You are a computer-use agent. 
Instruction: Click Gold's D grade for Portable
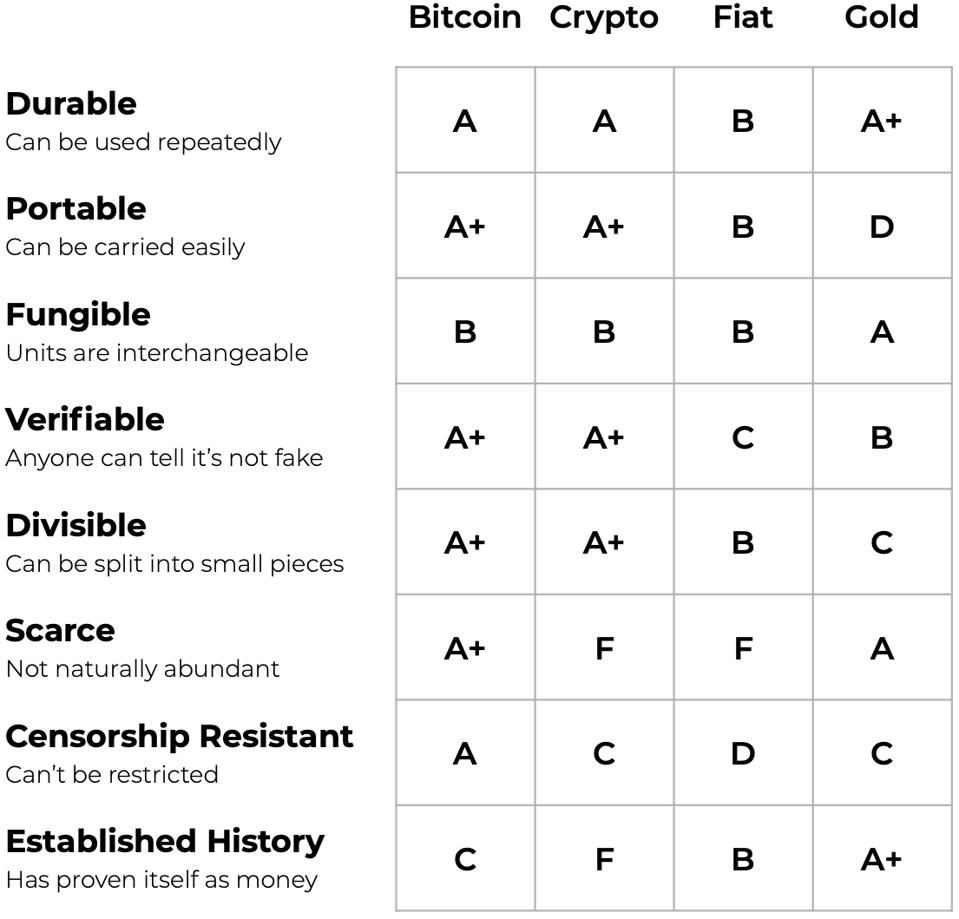pyautogui.click(x=881, y=227)
